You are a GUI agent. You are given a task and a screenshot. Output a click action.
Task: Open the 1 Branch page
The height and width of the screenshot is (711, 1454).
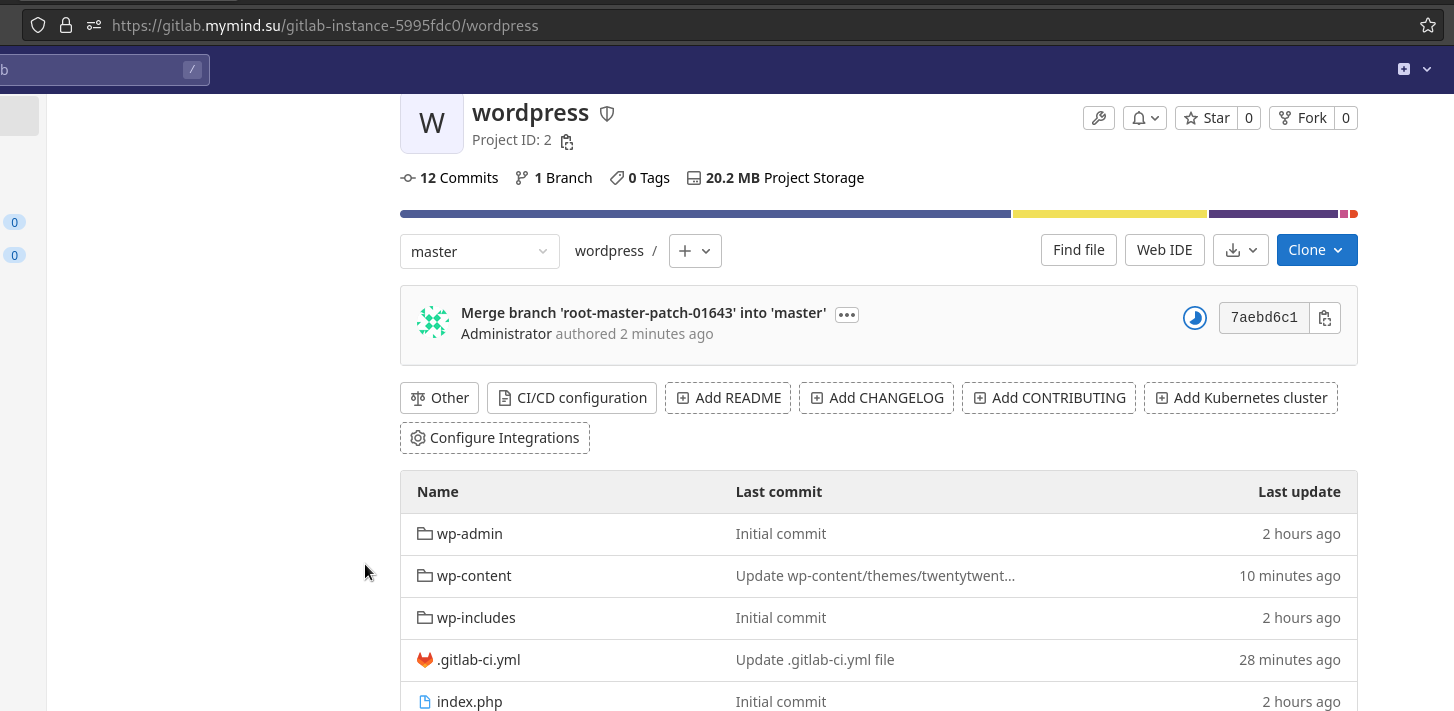tap(553, 178)
